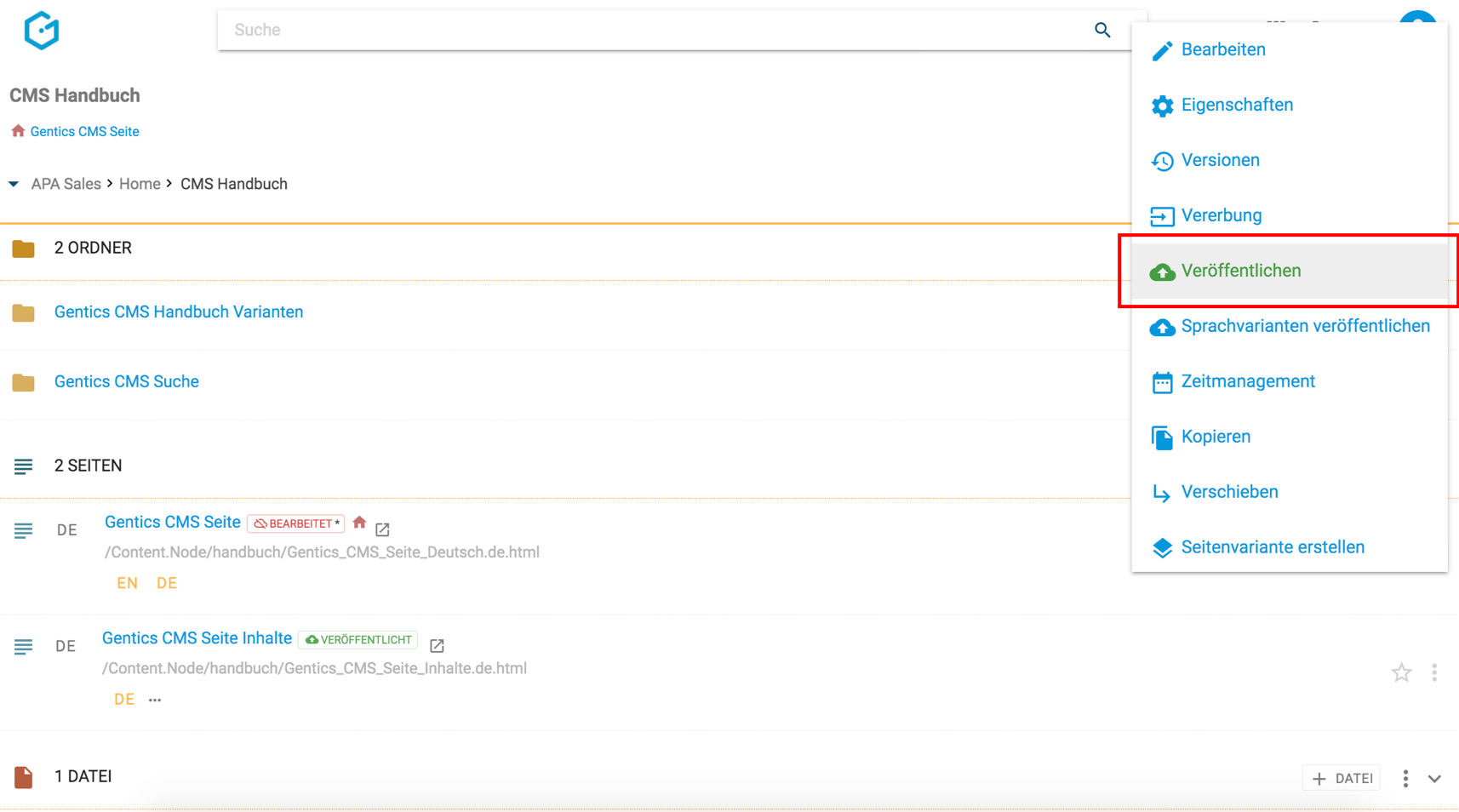Choose Eigenschaften from the context menu
This screenshot has height=812, width=1459.
pos(1290,105)
